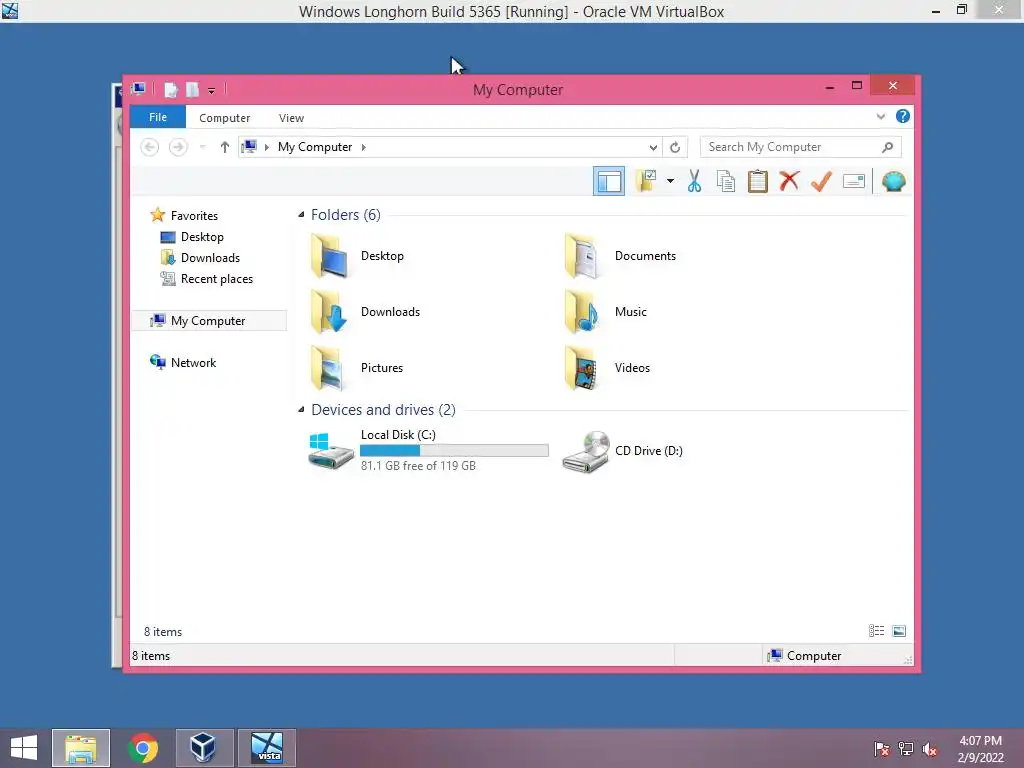
Task: Go back with the Back arrow button
Action: pyautogui.click(x=150, y=147)
